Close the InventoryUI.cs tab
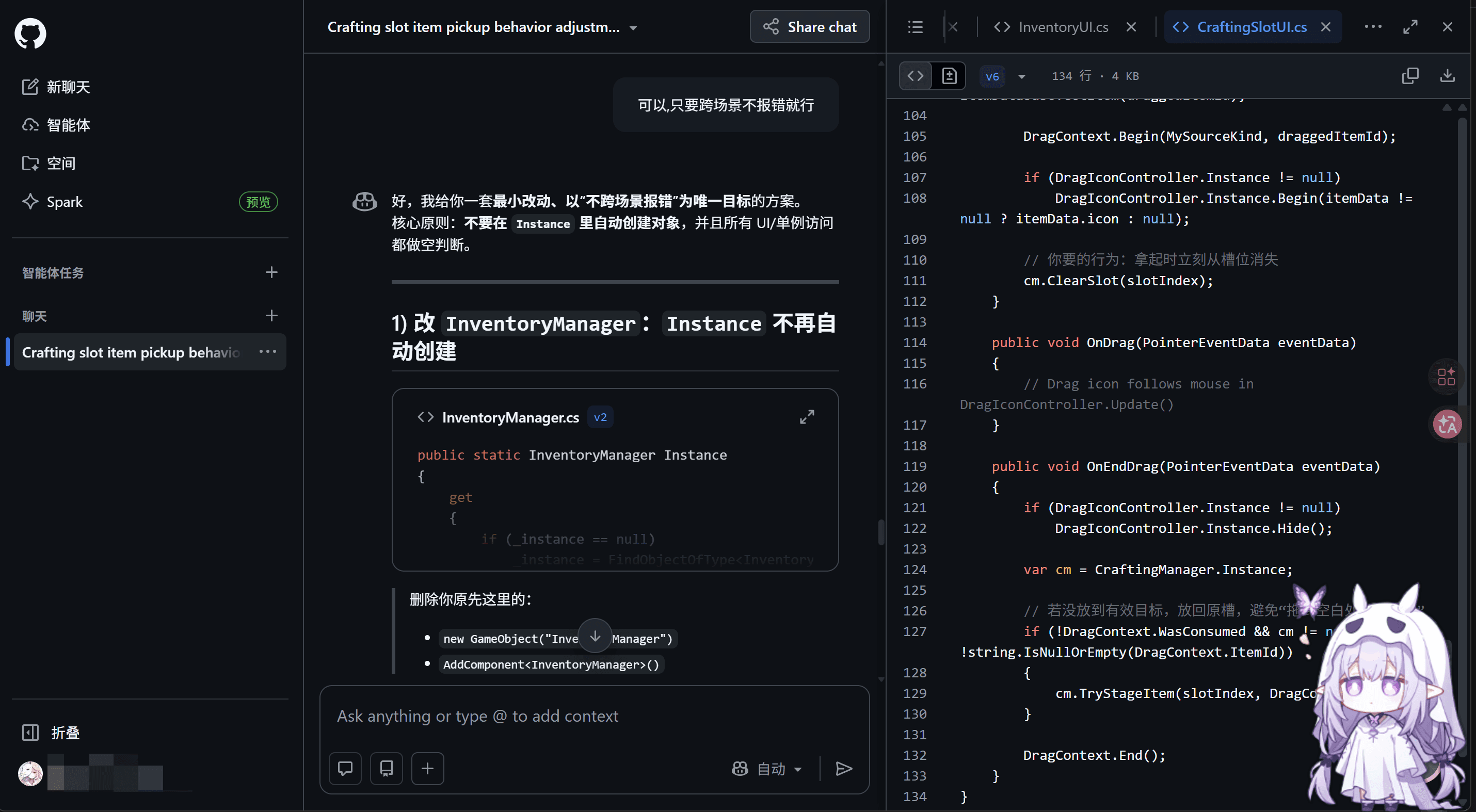This screenshot has width=1476, height=812. (1131, 27)
